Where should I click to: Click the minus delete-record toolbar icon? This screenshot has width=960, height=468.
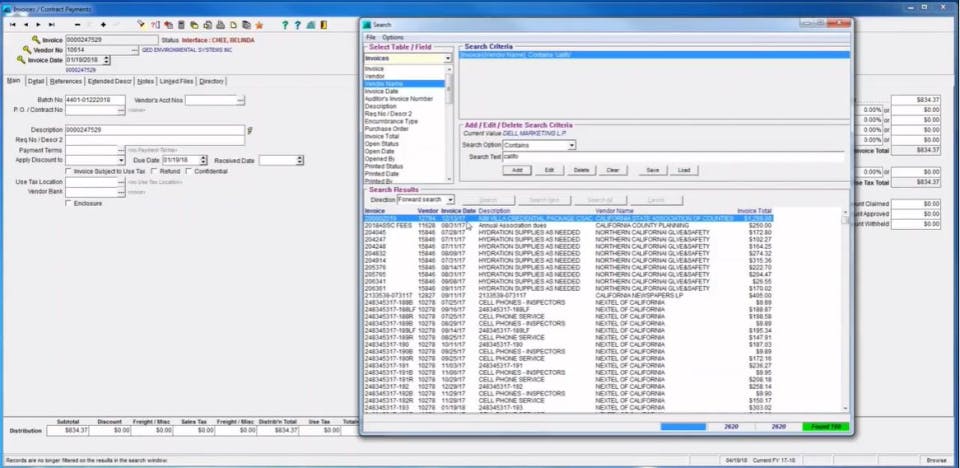(x=78, y=25)
